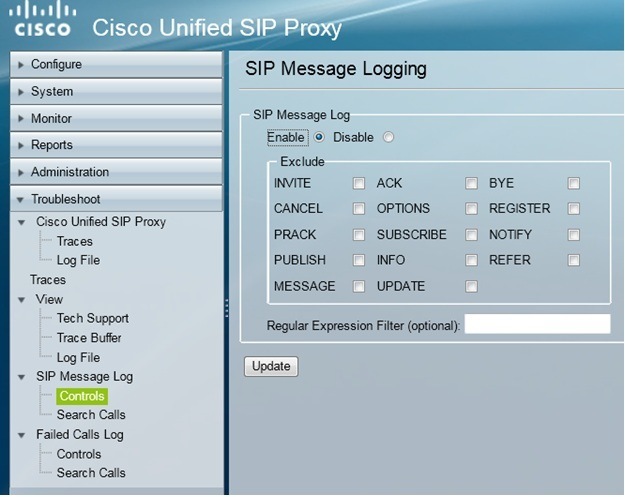Collapse the Troubleshoot menu section
This screenshot has width=625, height=497.
click(x=116, y=199)
